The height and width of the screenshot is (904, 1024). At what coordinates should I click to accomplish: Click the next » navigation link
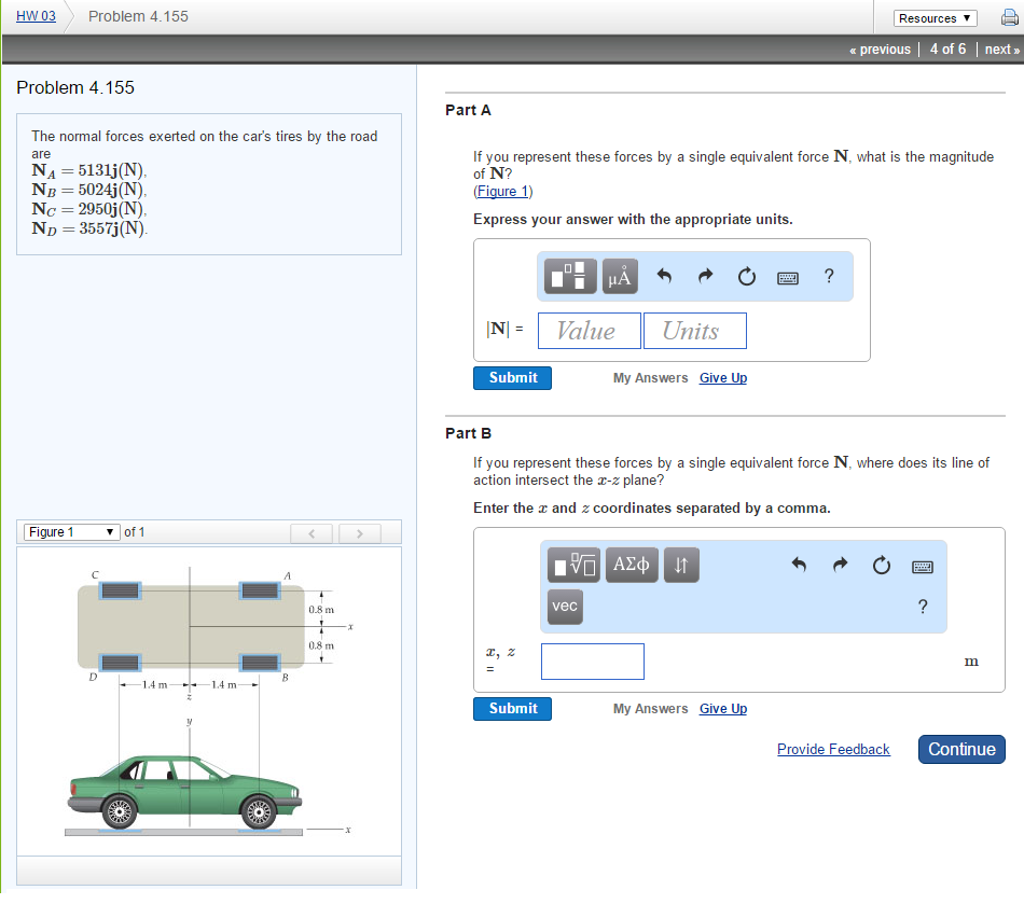click(x=1001, y=48)
